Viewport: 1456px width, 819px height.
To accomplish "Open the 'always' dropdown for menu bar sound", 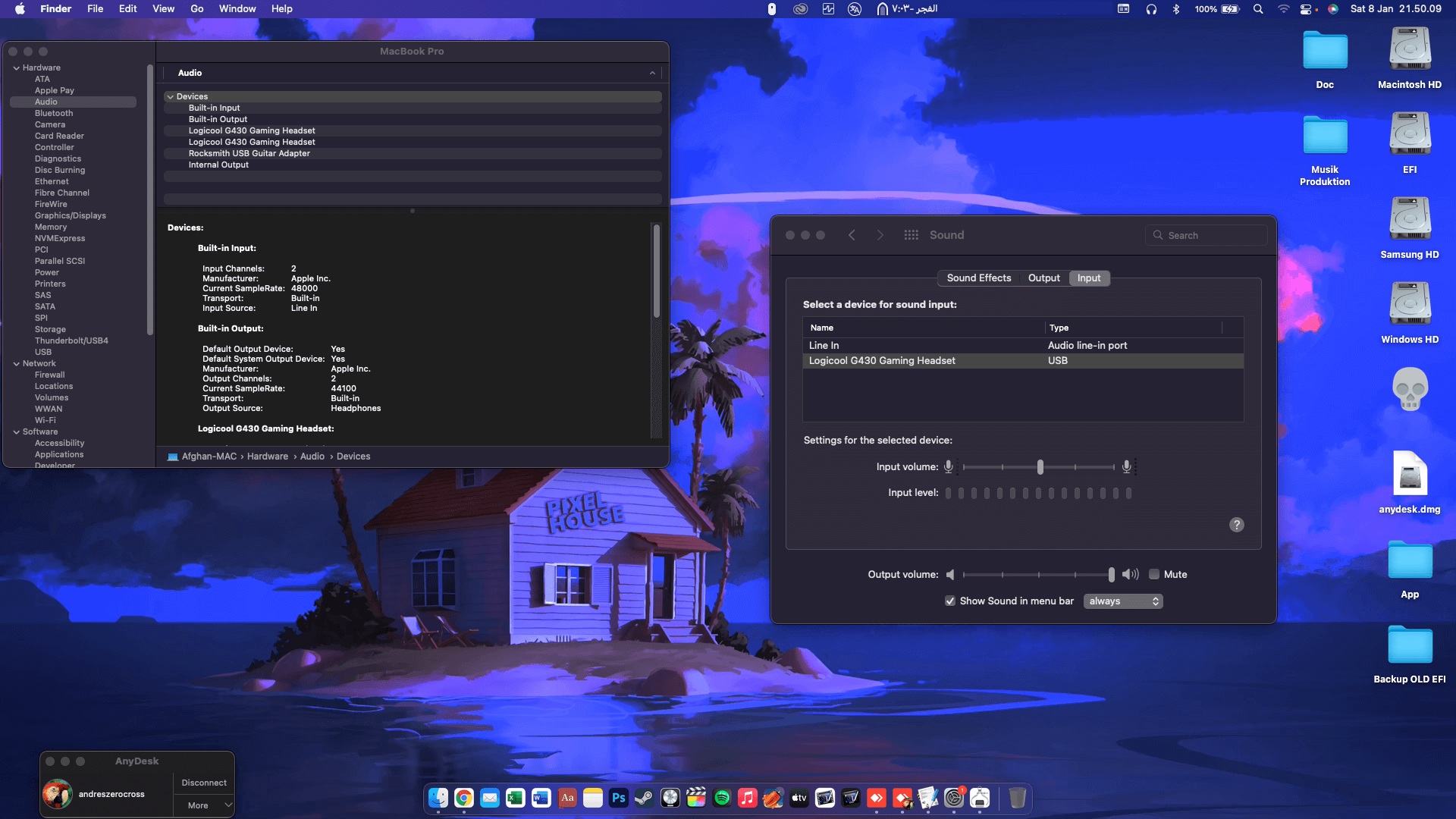I will 1123,601.
